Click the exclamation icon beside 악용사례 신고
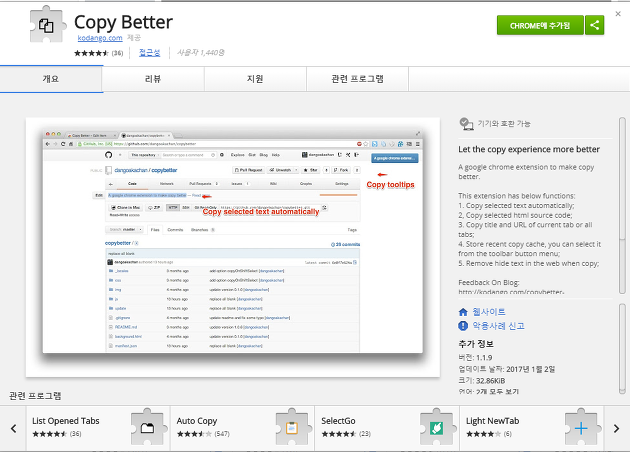 (463, 326)
